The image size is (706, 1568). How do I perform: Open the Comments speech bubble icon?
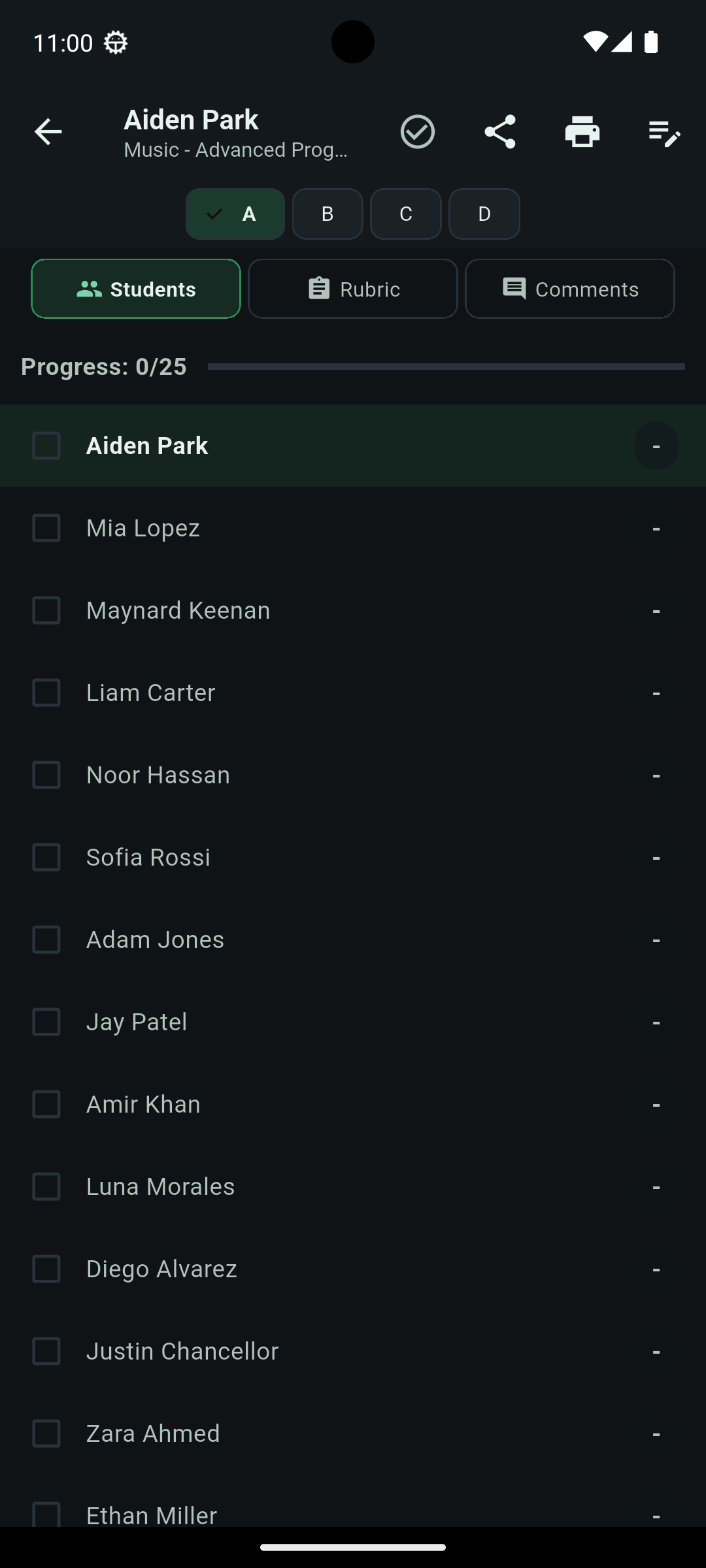coord(514,288)
